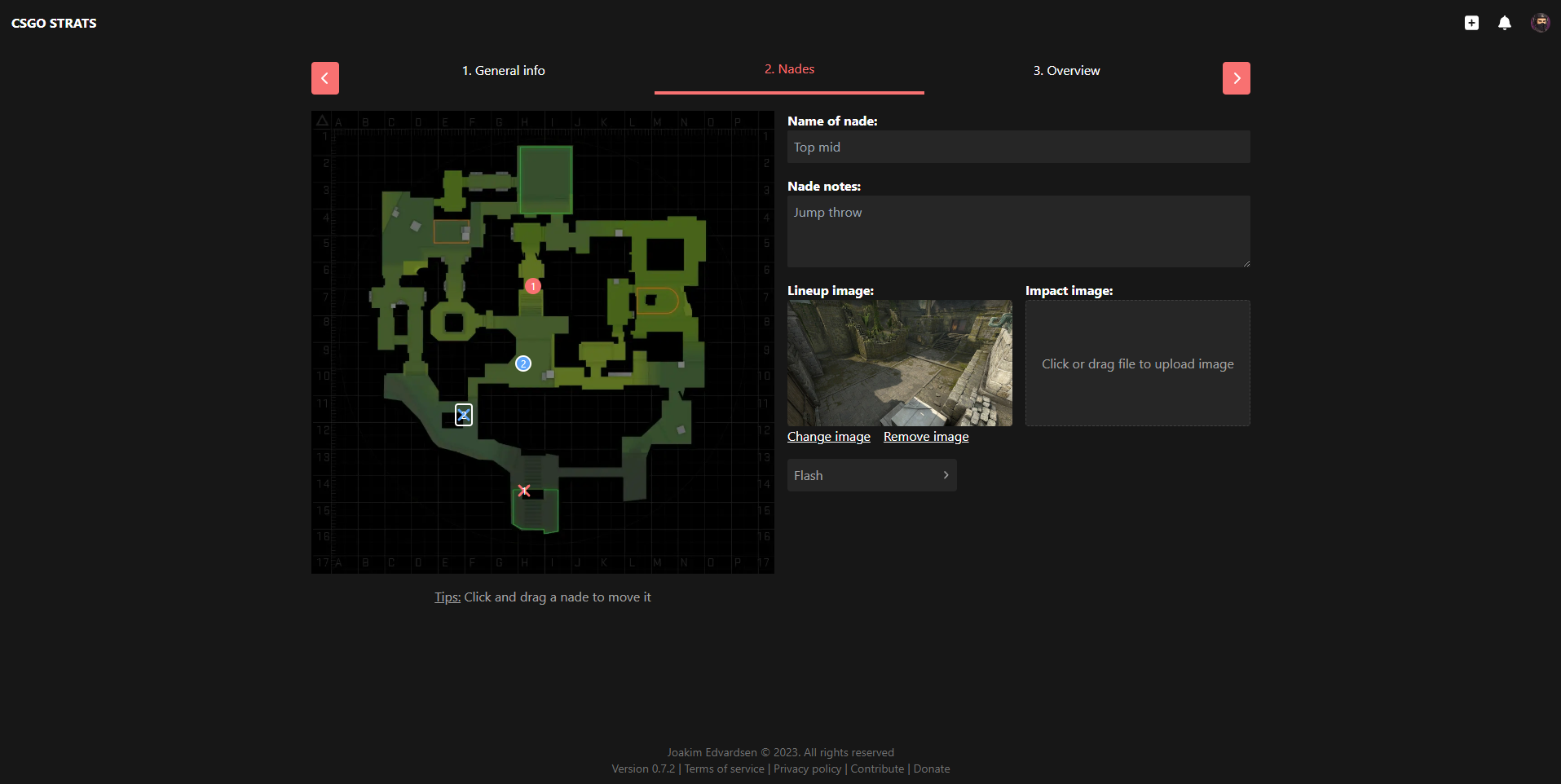Open the user profile avatar
1561x784 pixels.
(x=1540, y=23)
